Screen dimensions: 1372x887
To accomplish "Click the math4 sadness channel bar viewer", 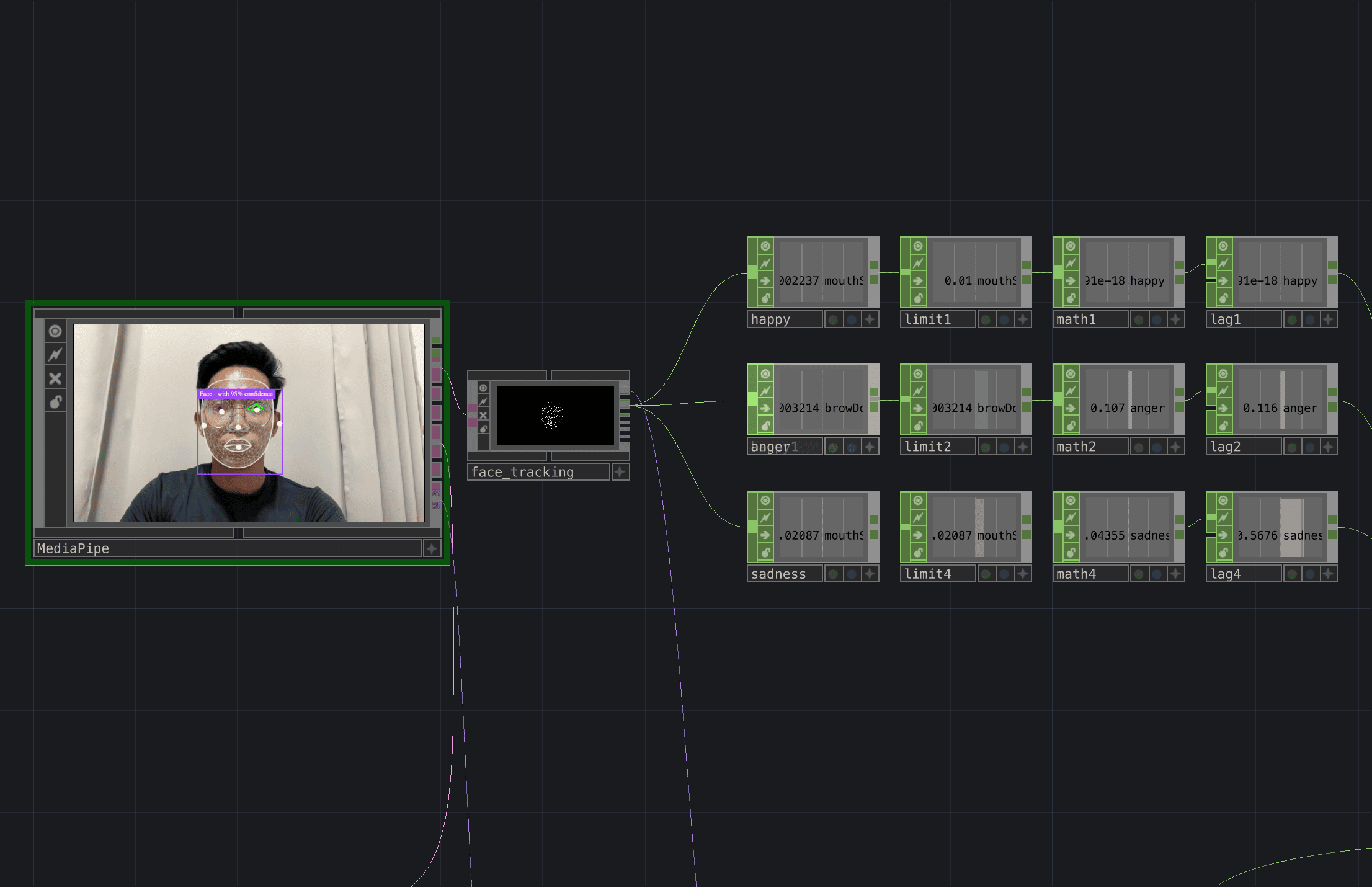I will click(1127, 527).
